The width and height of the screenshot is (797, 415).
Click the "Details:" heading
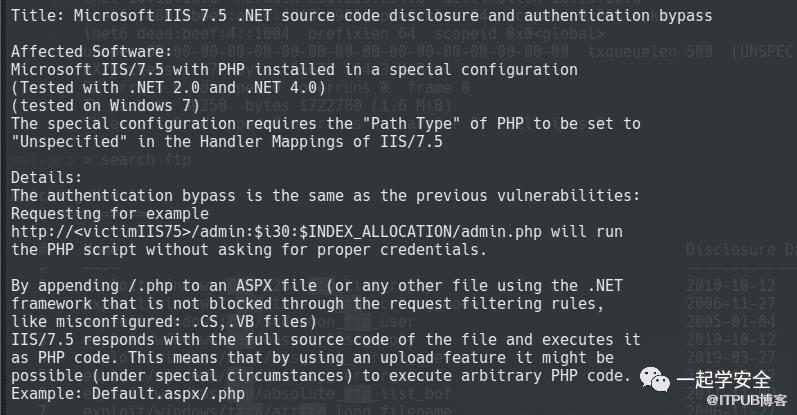tap(44, 176)
